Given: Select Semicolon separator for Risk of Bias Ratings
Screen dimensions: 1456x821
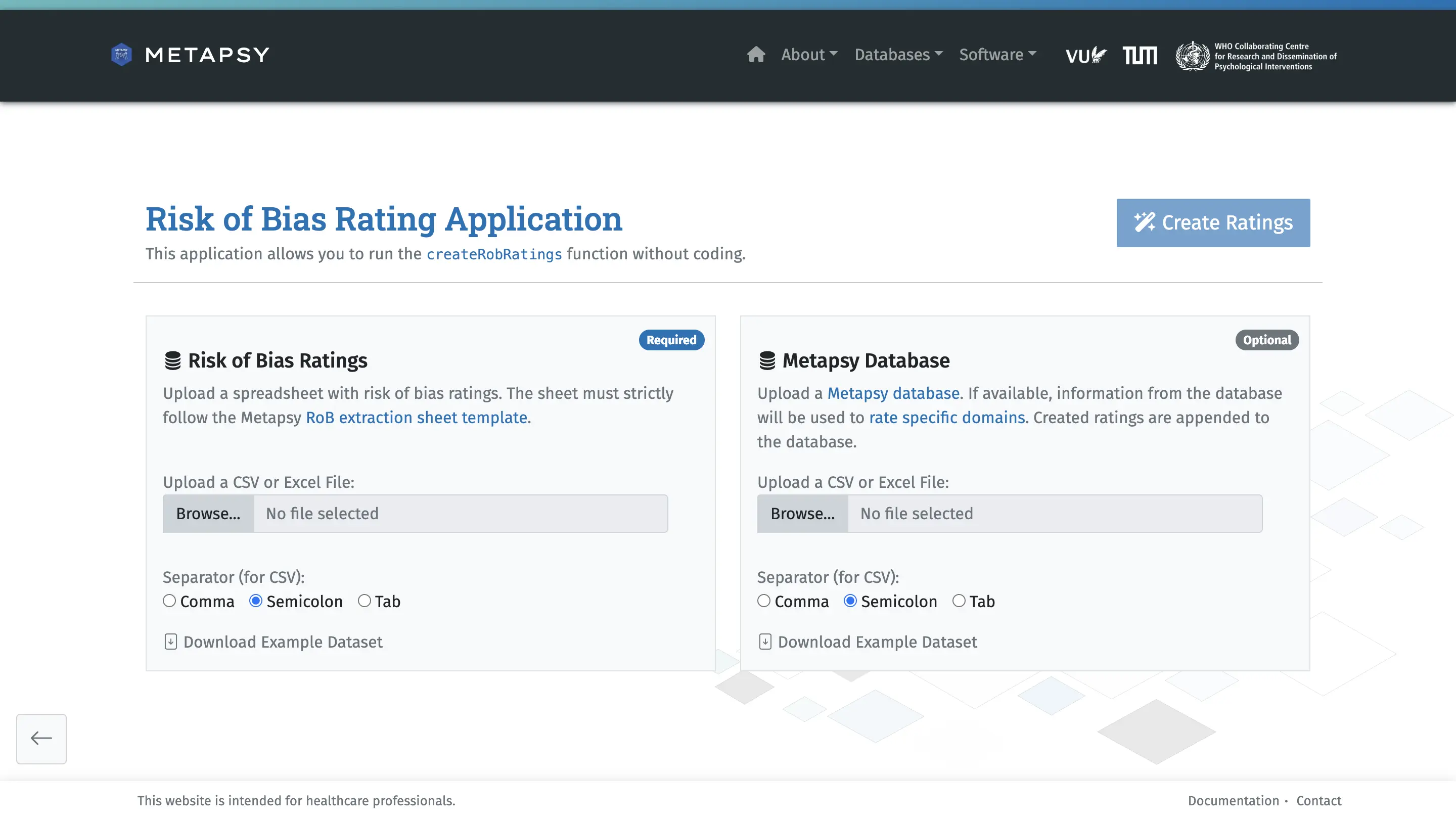Looking at the screenshot, I should click(255, 601).
